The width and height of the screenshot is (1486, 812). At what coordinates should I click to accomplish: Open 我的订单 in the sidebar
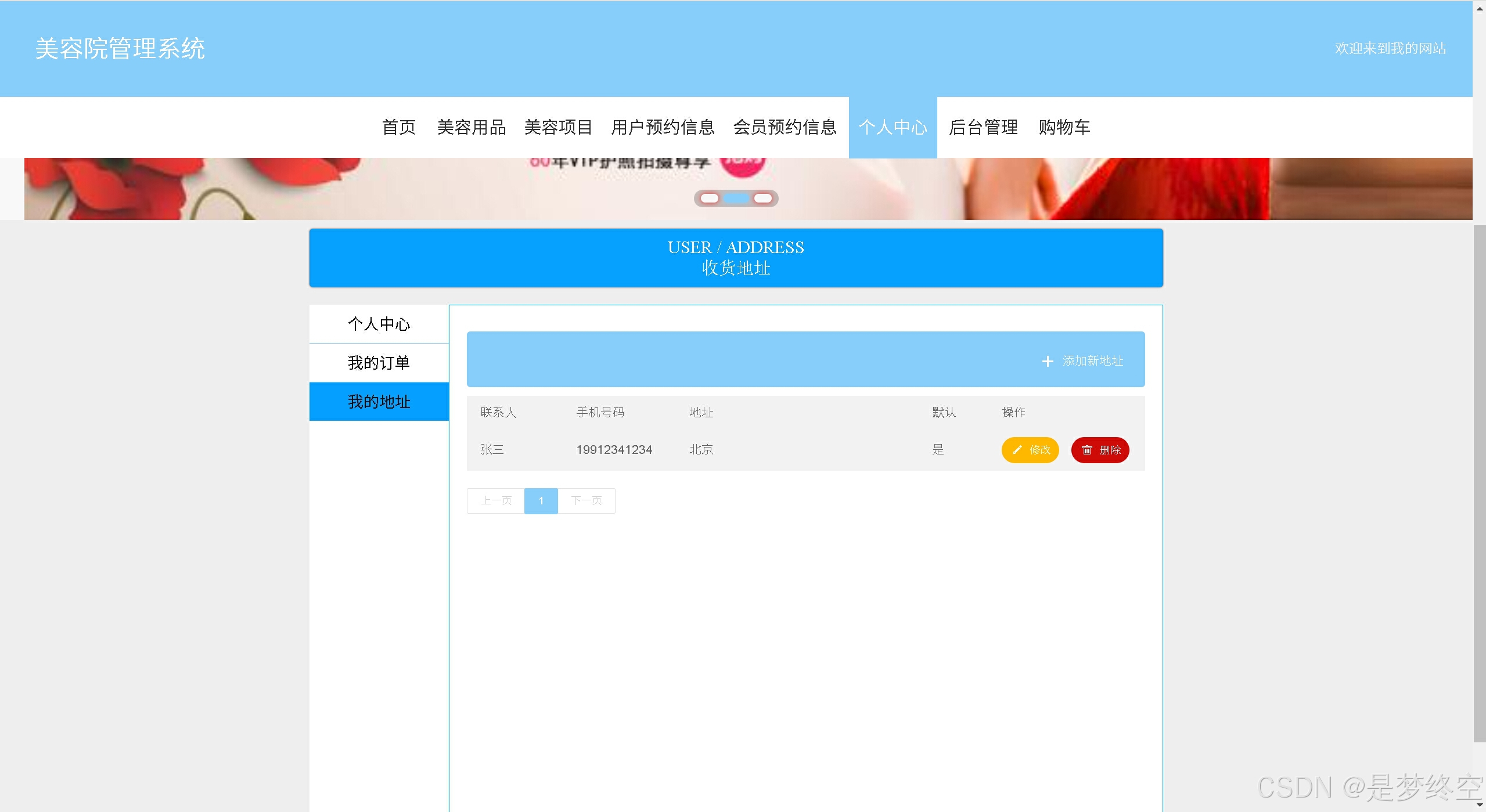(379, 363)
